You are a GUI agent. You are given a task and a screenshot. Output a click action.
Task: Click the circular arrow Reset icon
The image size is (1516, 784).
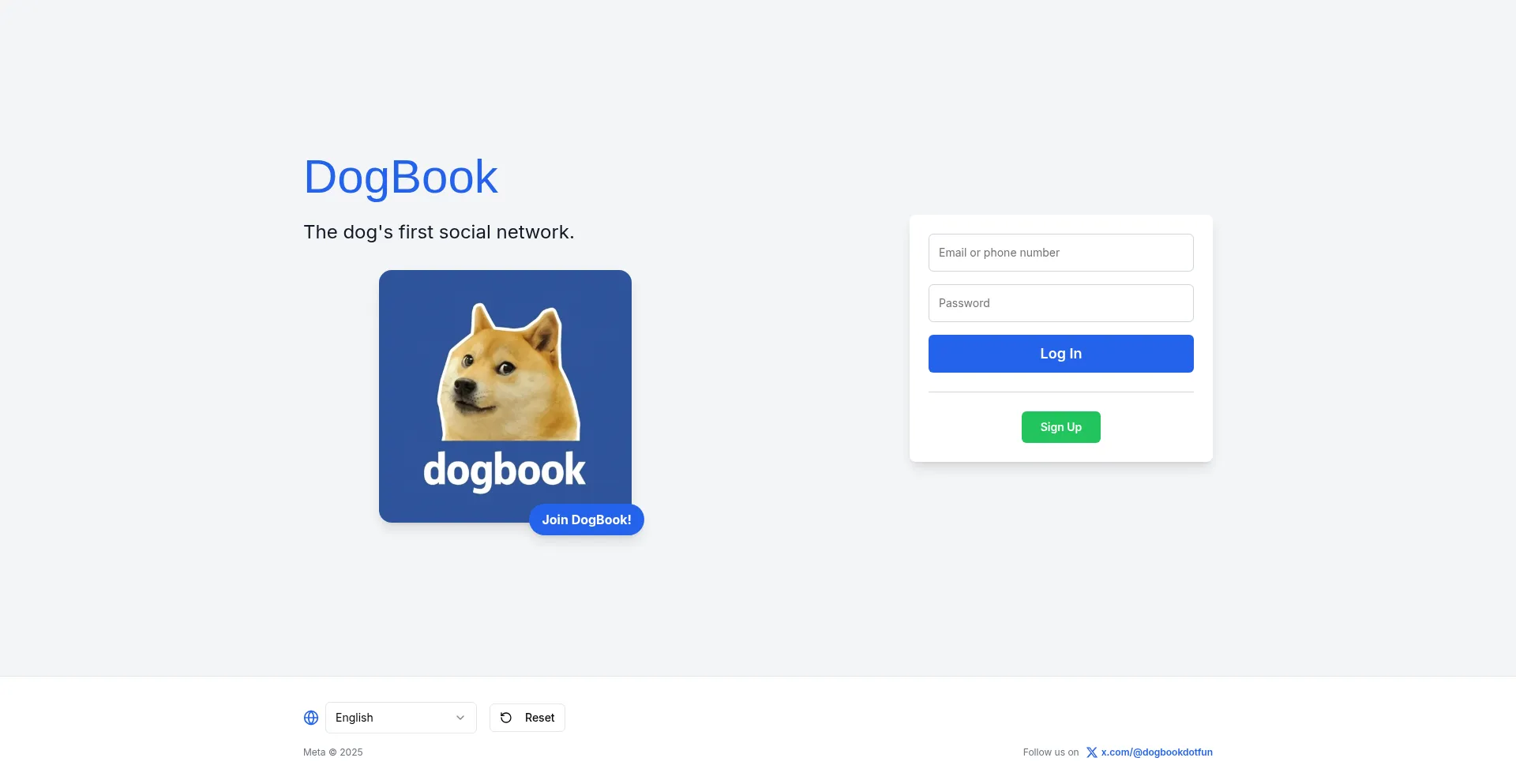tap(506, 718)
